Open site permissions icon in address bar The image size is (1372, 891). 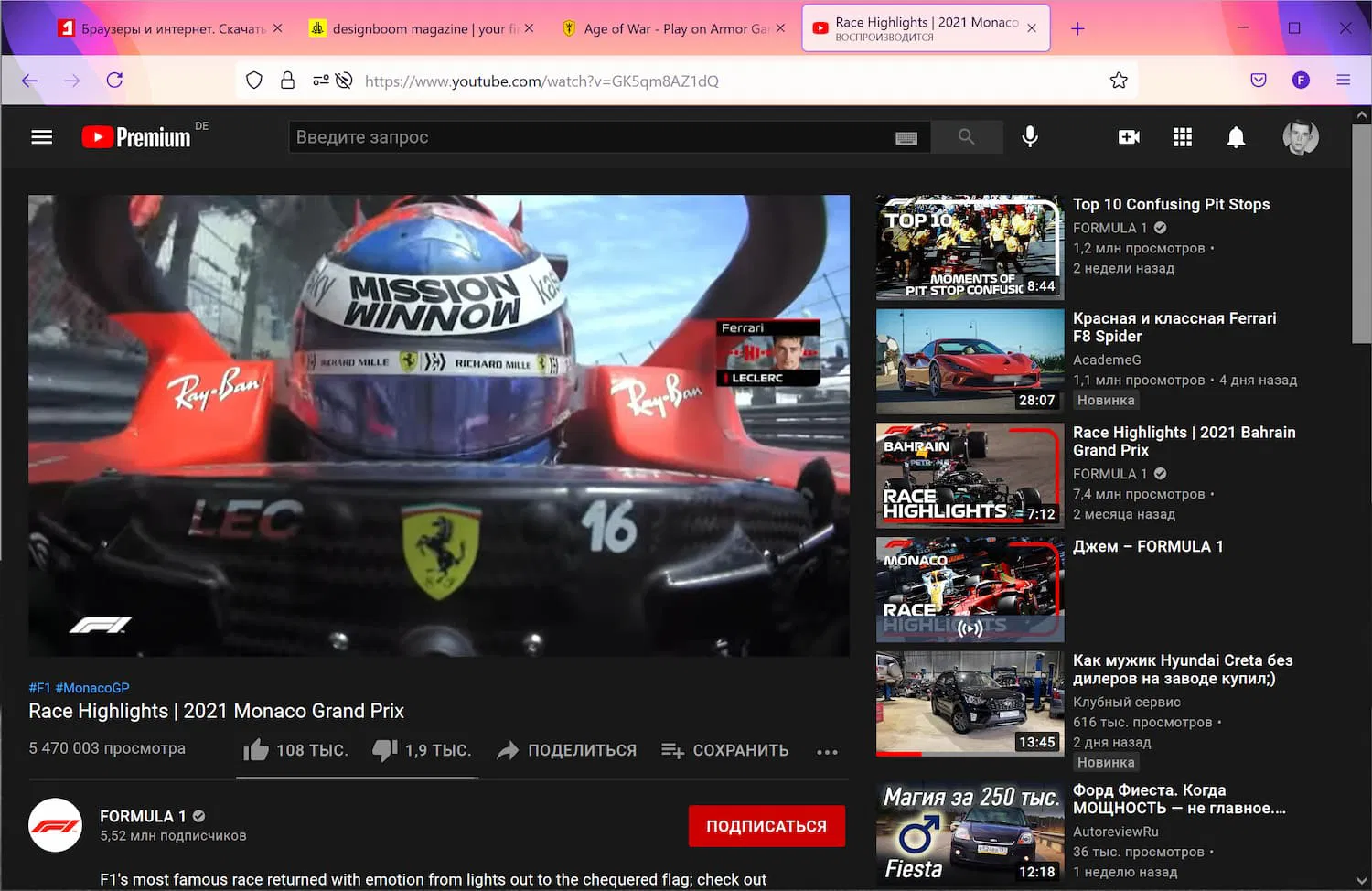point(320,81)
